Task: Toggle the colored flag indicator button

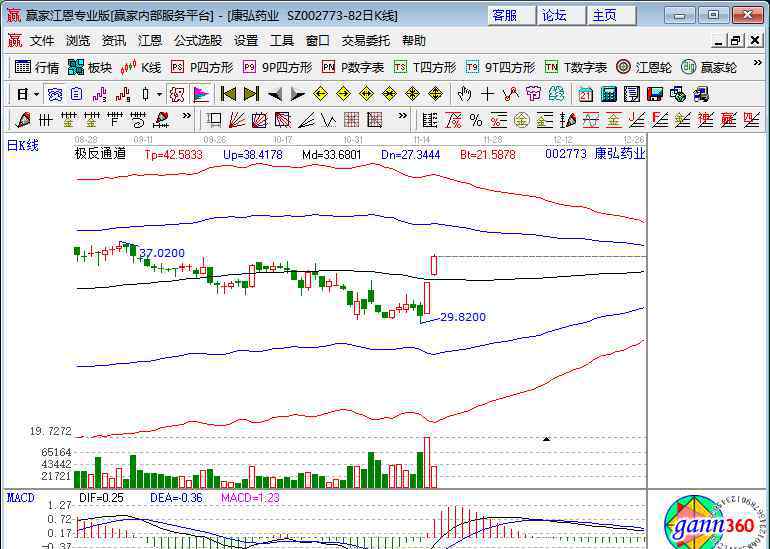Action: (201, 94)
